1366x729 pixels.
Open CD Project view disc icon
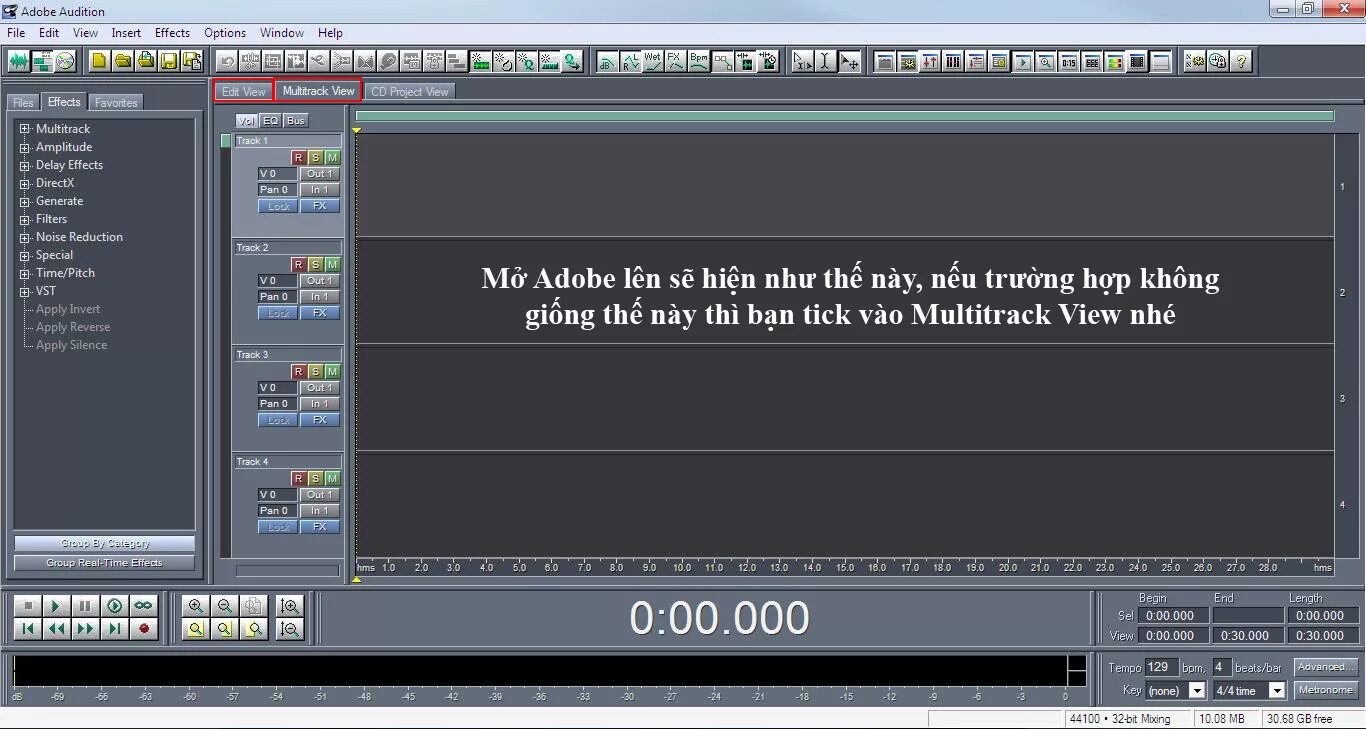(65, 61)
